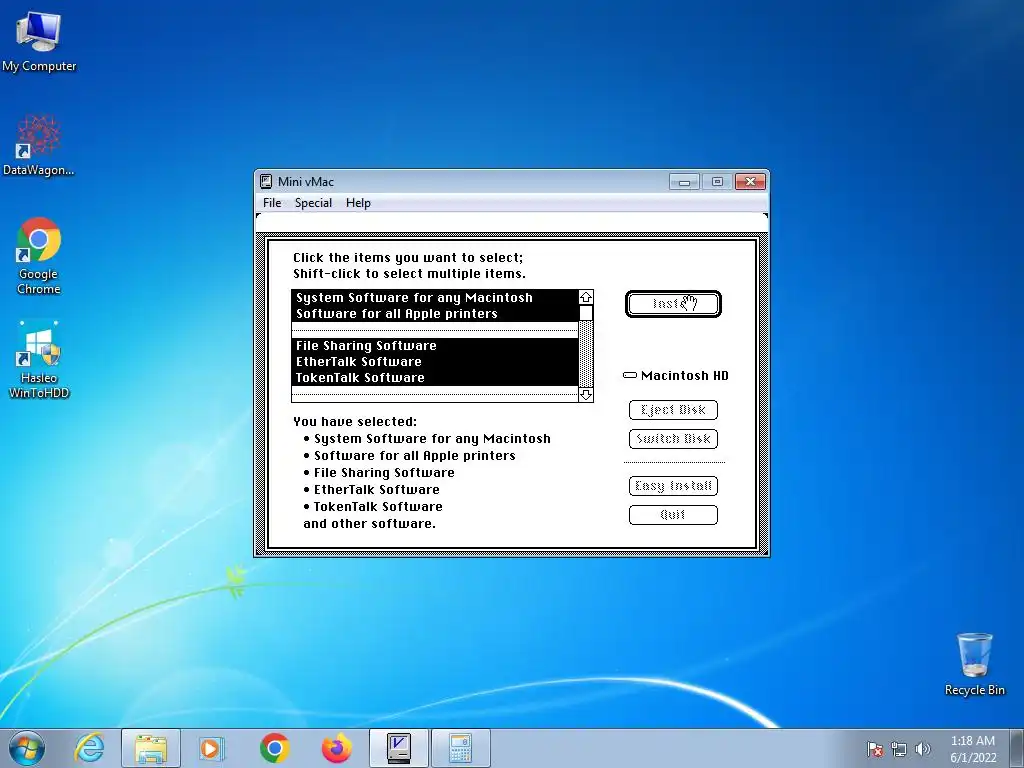Open Hasleo WinToHDD desktop shortcut

coord(39,359)
